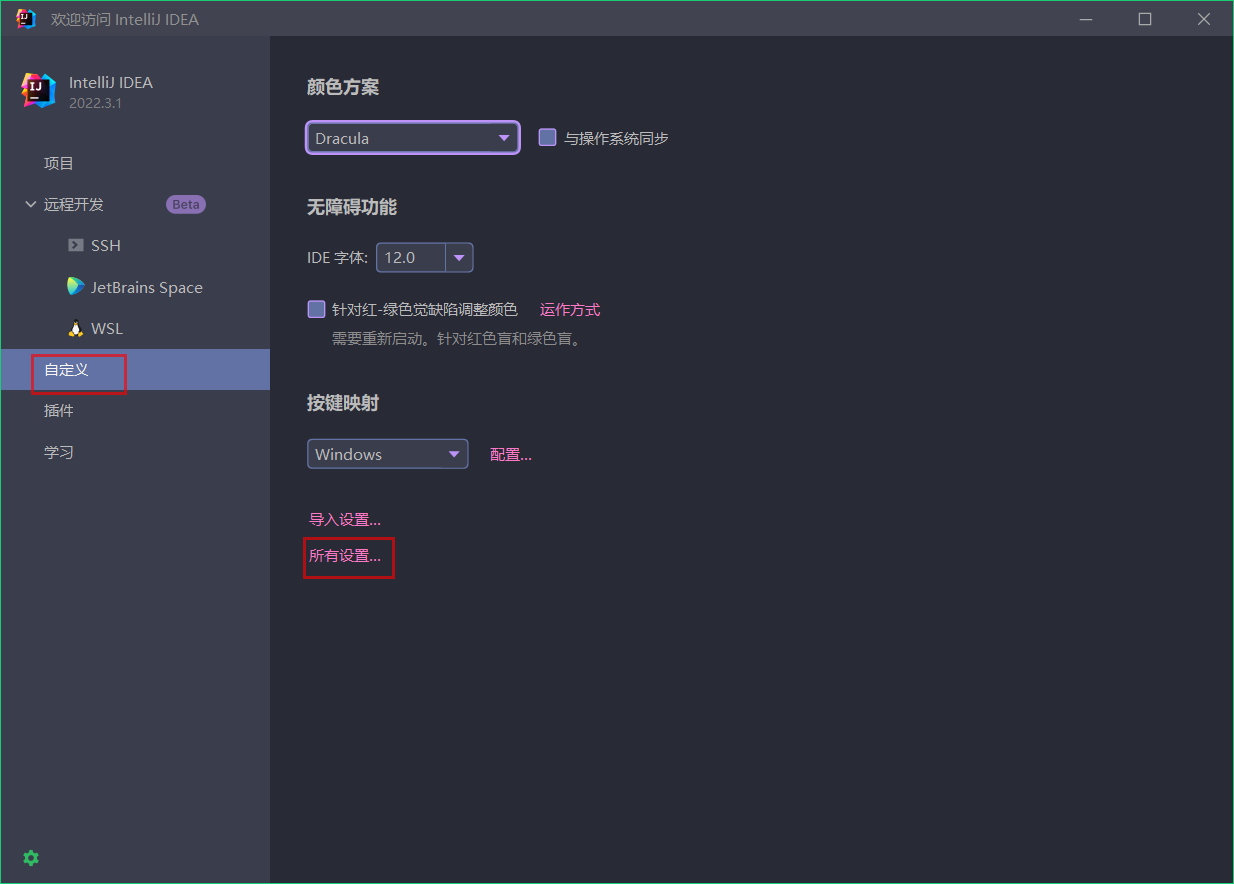Select 项目 in the sidebar
Image resolution: width=1234 pixels, height=884 pixels.
click(x=135, y=163)
